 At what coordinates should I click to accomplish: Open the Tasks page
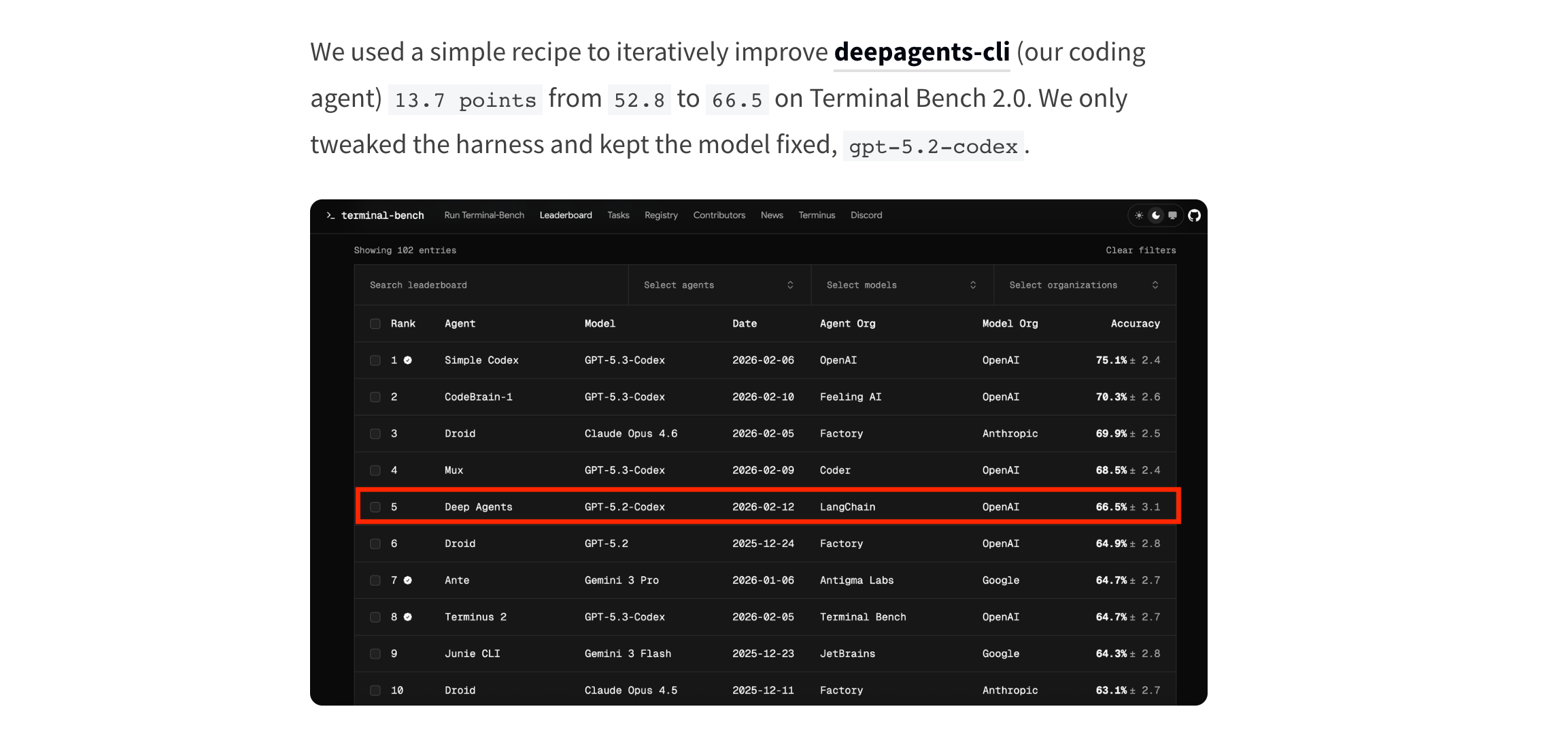click(x=618, y=216)
